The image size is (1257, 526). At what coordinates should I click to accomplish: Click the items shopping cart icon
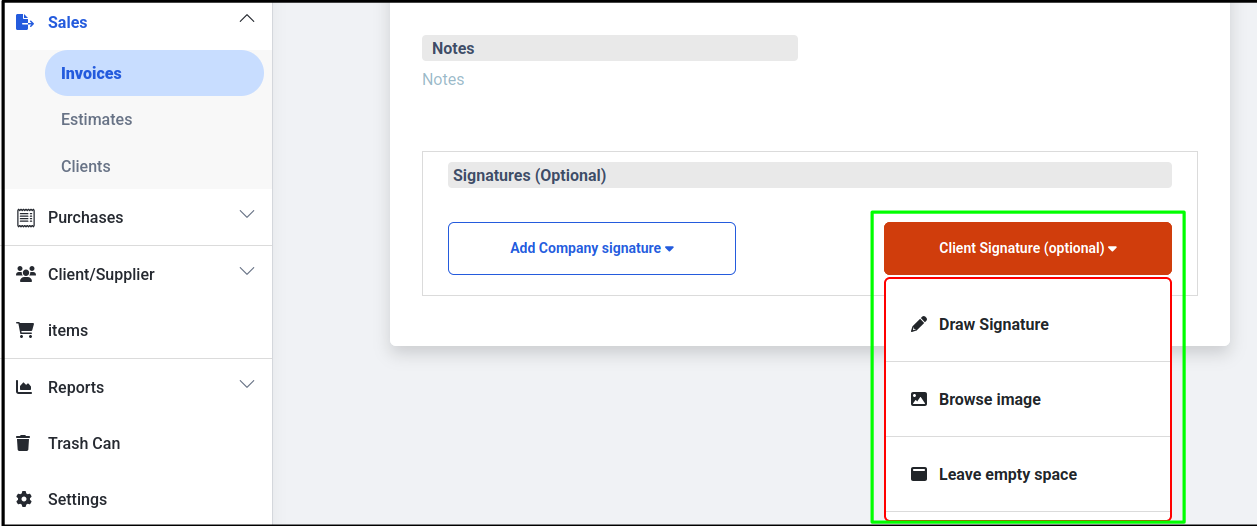(x=26, y=330)
